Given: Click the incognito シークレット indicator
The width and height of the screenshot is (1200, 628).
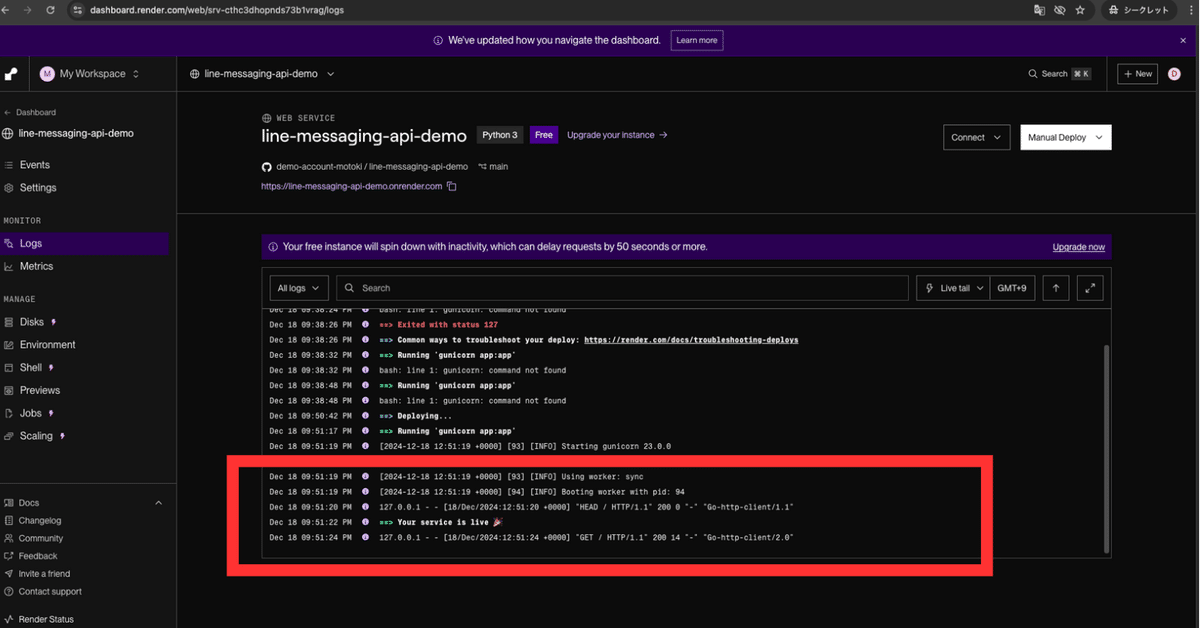Looking at the screenshot, I should (x=1138, y=10).
